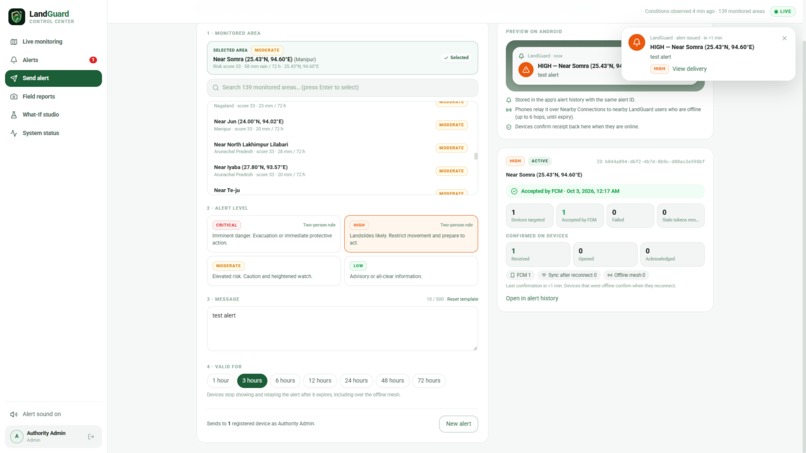Screen dimensions: 806x453
Task: Click the Sync after reconnect 0 chip
Action: [569, 275]
